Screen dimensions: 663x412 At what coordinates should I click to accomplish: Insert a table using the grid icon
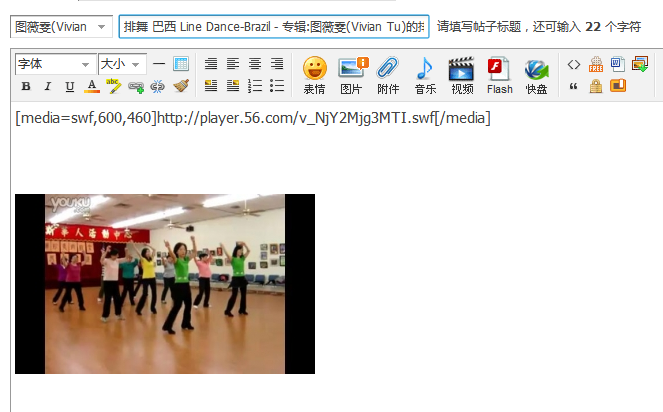[x=181, y=64]
